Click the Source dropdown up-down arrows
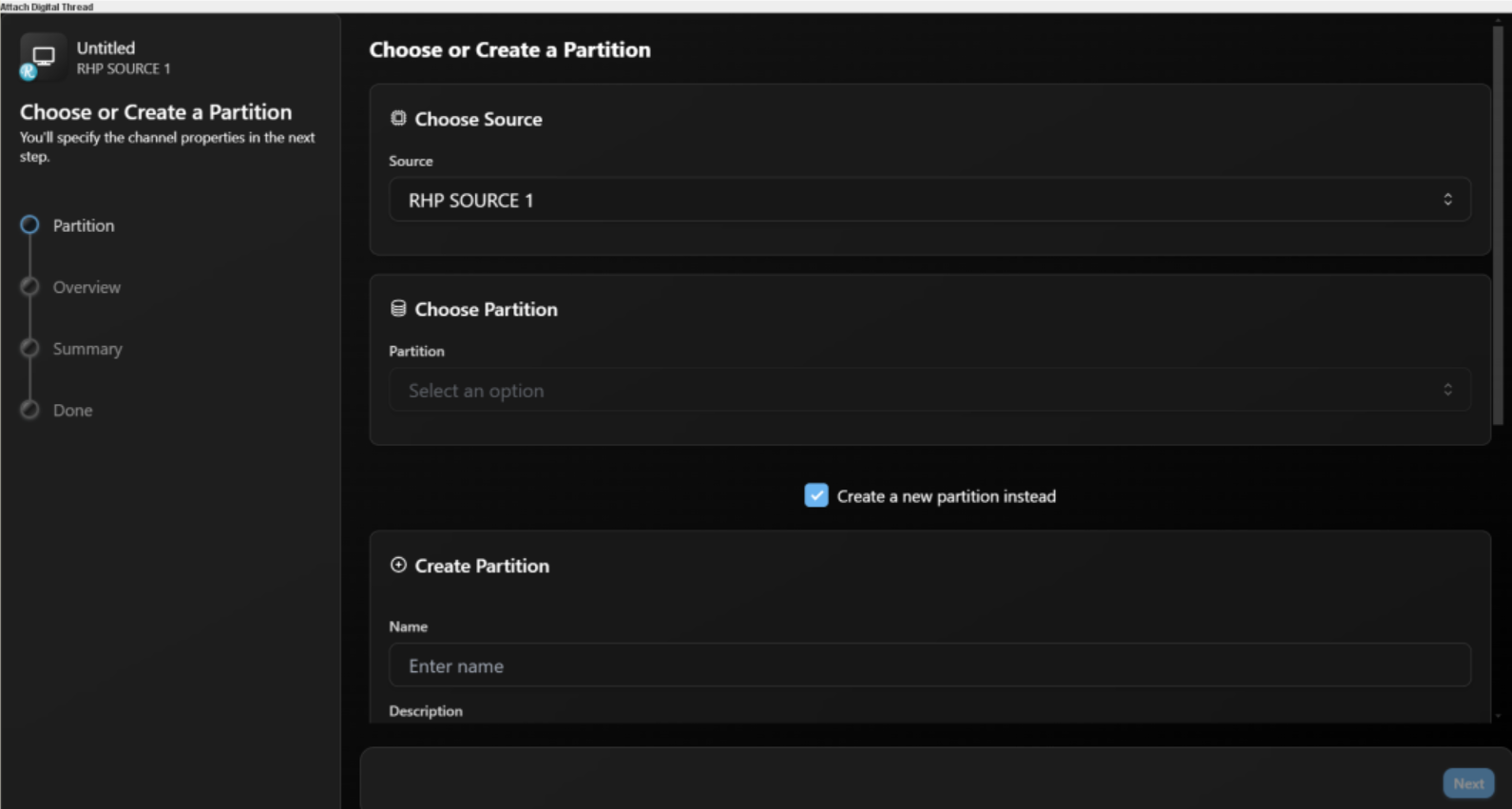 pos(1447,200)
